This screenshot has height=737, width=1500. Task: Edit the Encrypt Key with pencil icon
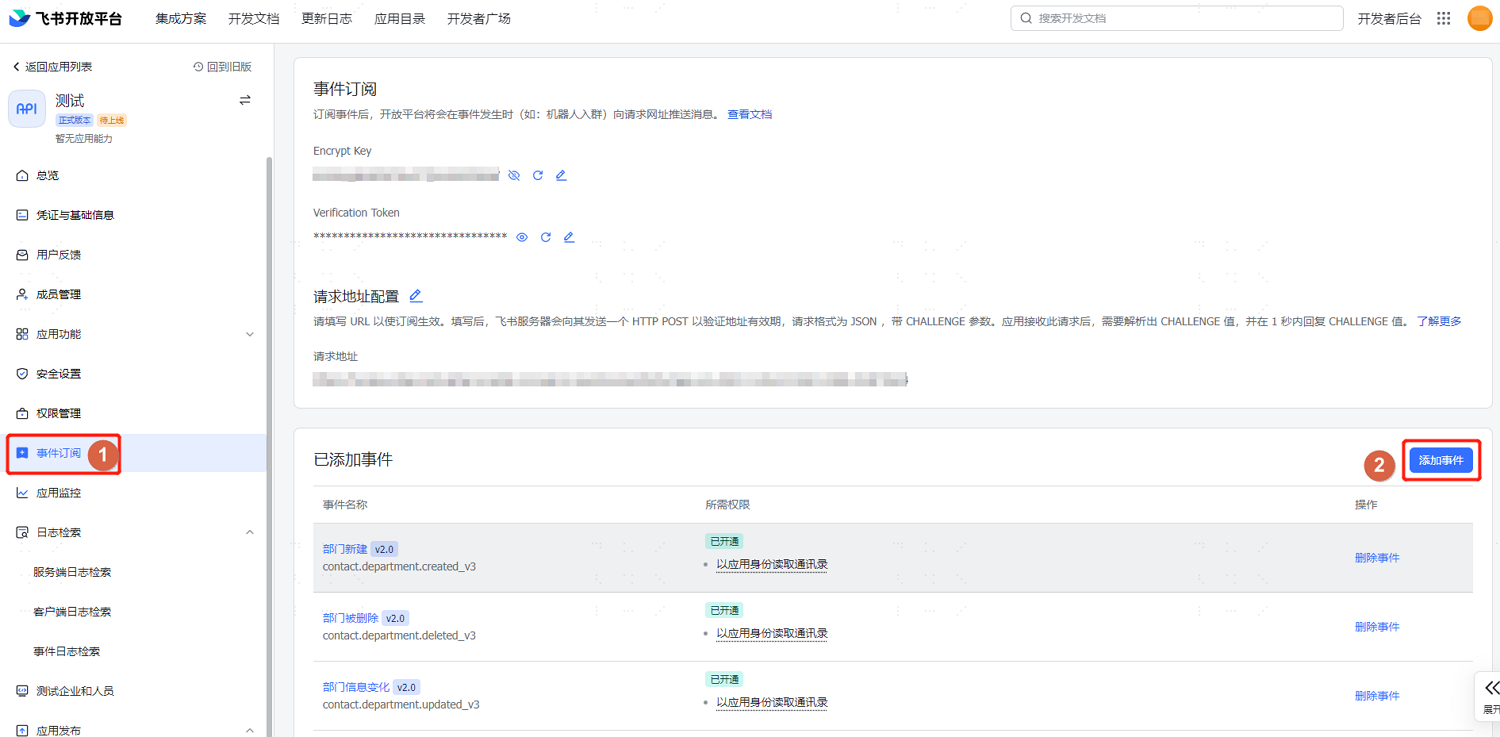pyautogui.click(x=561, y=176)
